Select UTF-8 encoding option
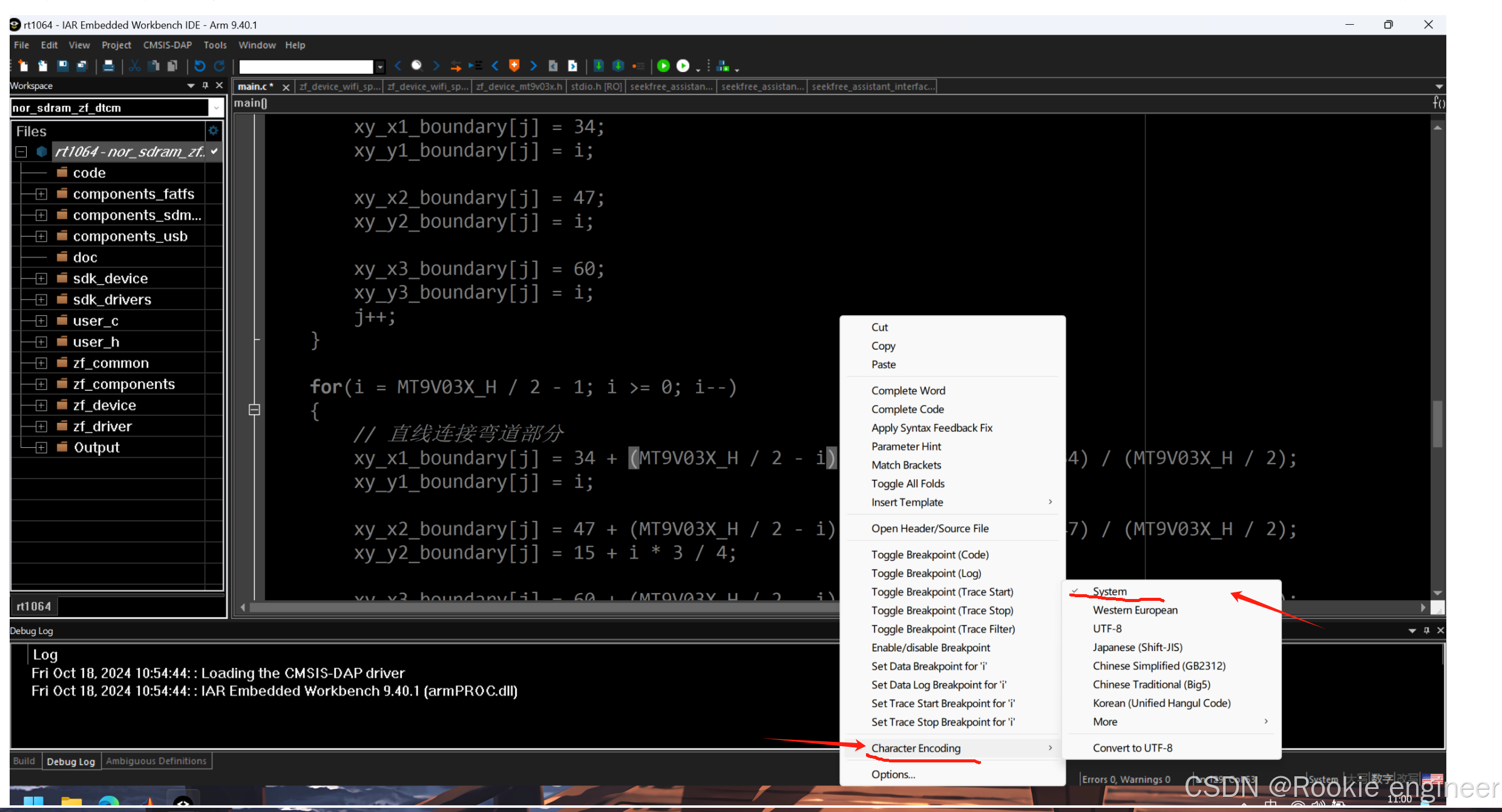The width and height of the screenshot is (1502, 812). (1107, 629)
